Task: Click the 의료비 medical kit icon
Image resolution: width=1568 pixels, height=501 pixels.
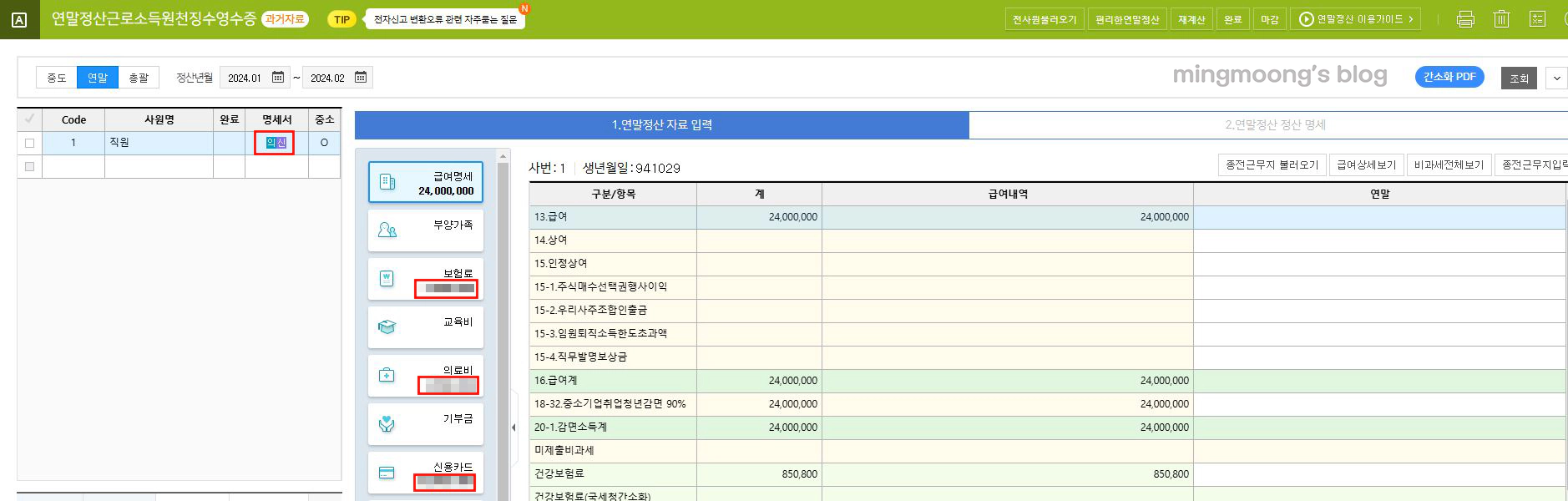Action: (x=387, y=375)
